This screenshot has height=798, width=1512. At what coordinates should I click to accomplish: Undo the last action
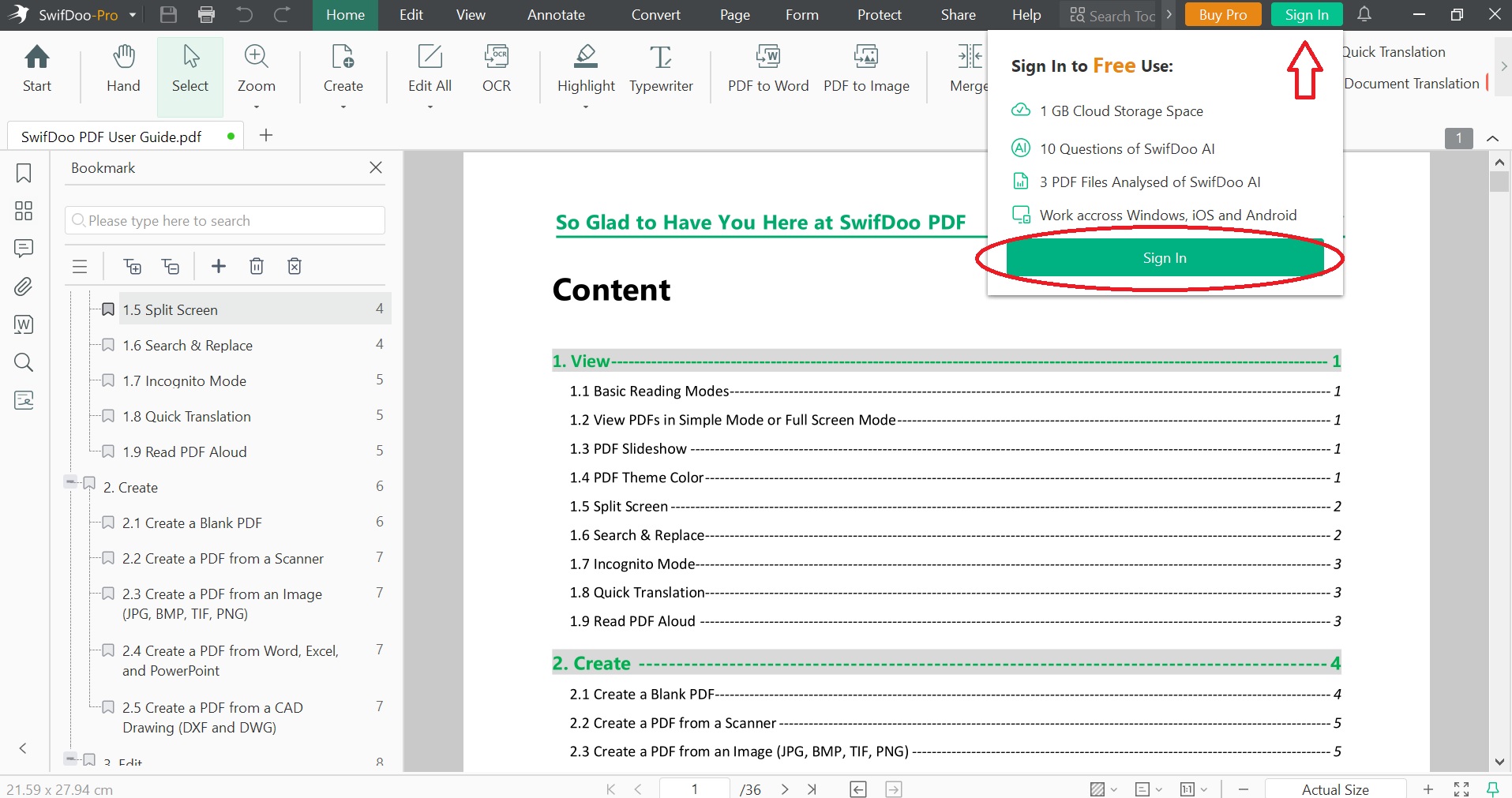coord(245,14)
